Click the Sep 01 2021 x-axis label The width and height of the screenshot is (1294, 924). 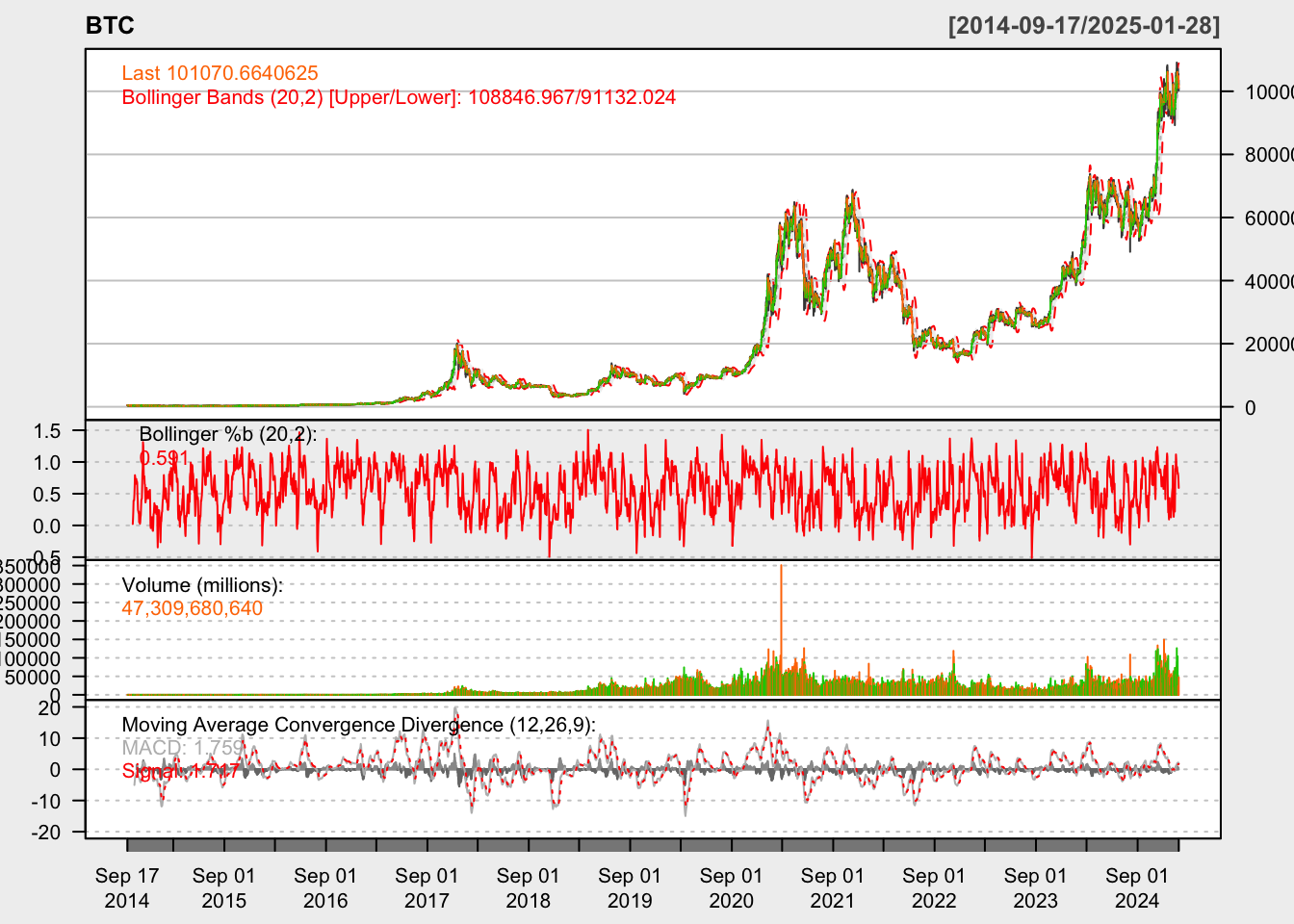[x=833, y=888]
